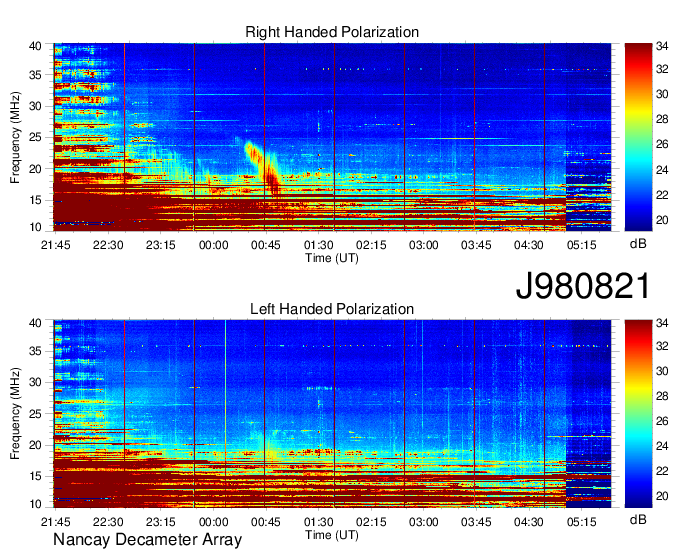Screen dimensions: 680x552
Task: Click 22:30 tick on Left Handed time axis
Action: tap(108, 522)
